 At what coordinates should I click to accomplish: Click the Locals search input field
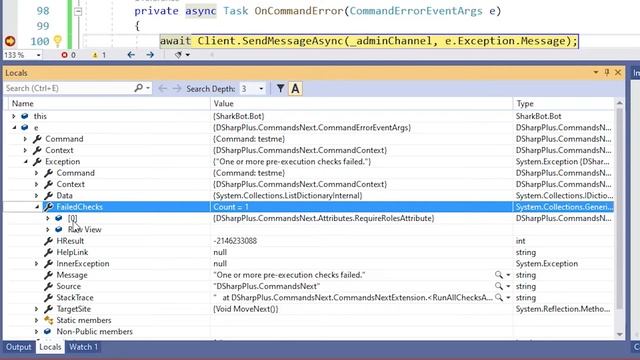pyautogui.click(x=69, y=88)
